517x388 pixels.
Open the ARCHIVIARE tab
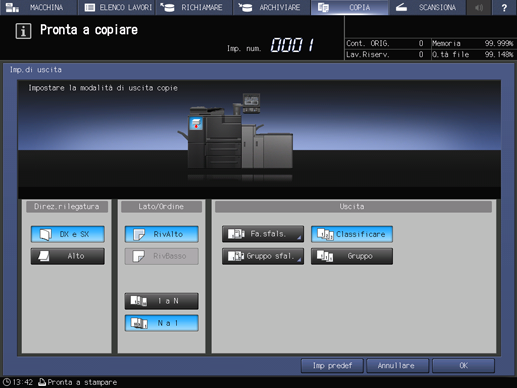coord(271,7)
